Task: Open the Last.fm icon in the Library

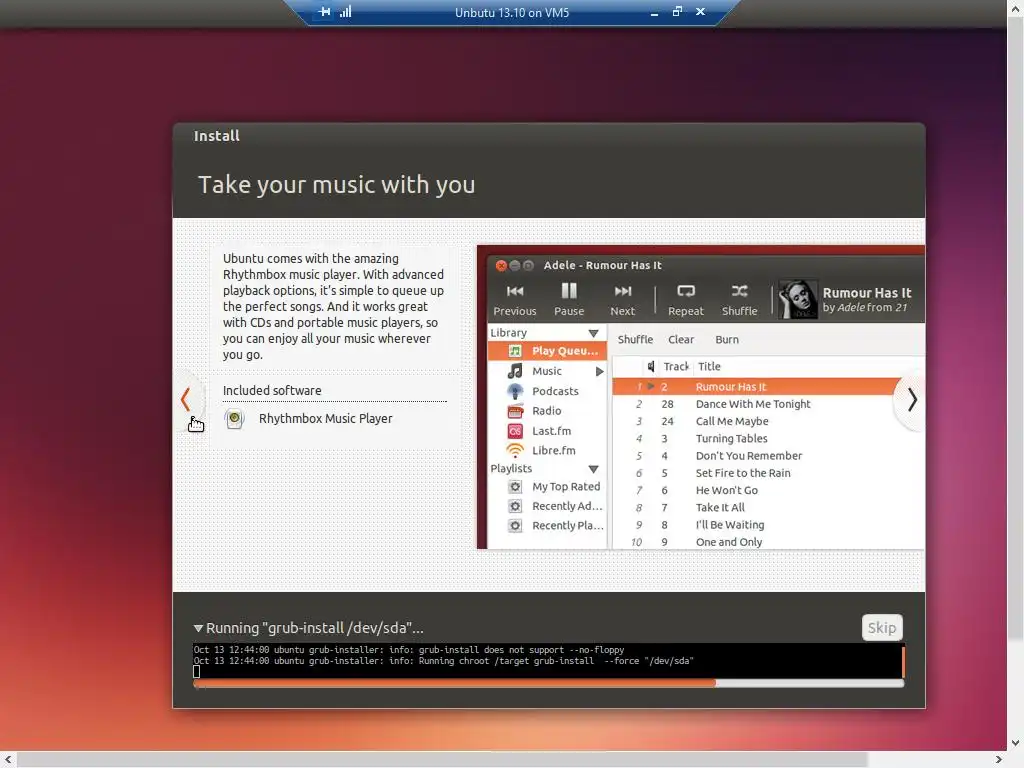Action: (x=515, y=431)
